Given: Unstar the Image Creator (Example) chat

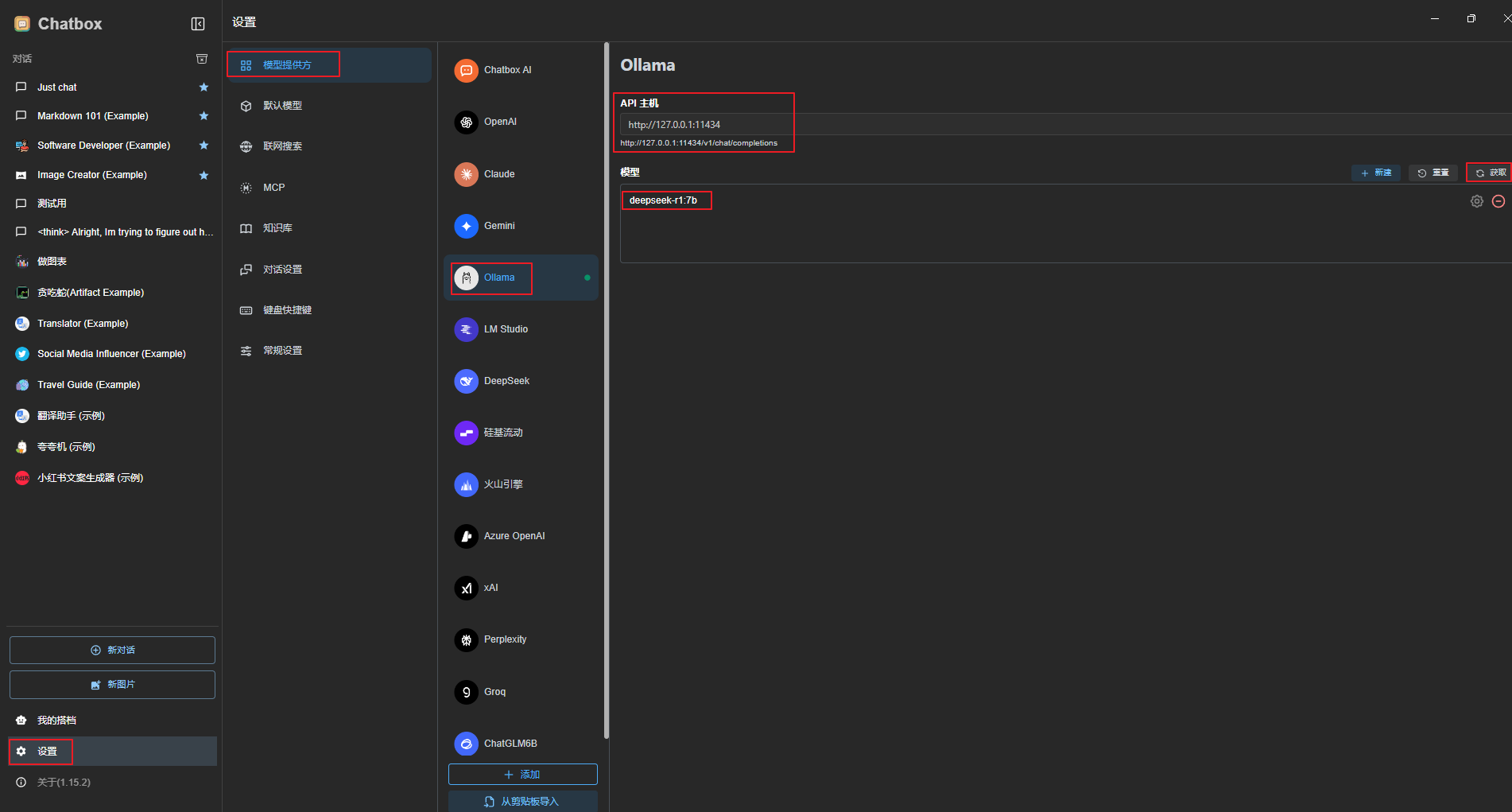Looking at the screenshot, I should pos(204,175).
